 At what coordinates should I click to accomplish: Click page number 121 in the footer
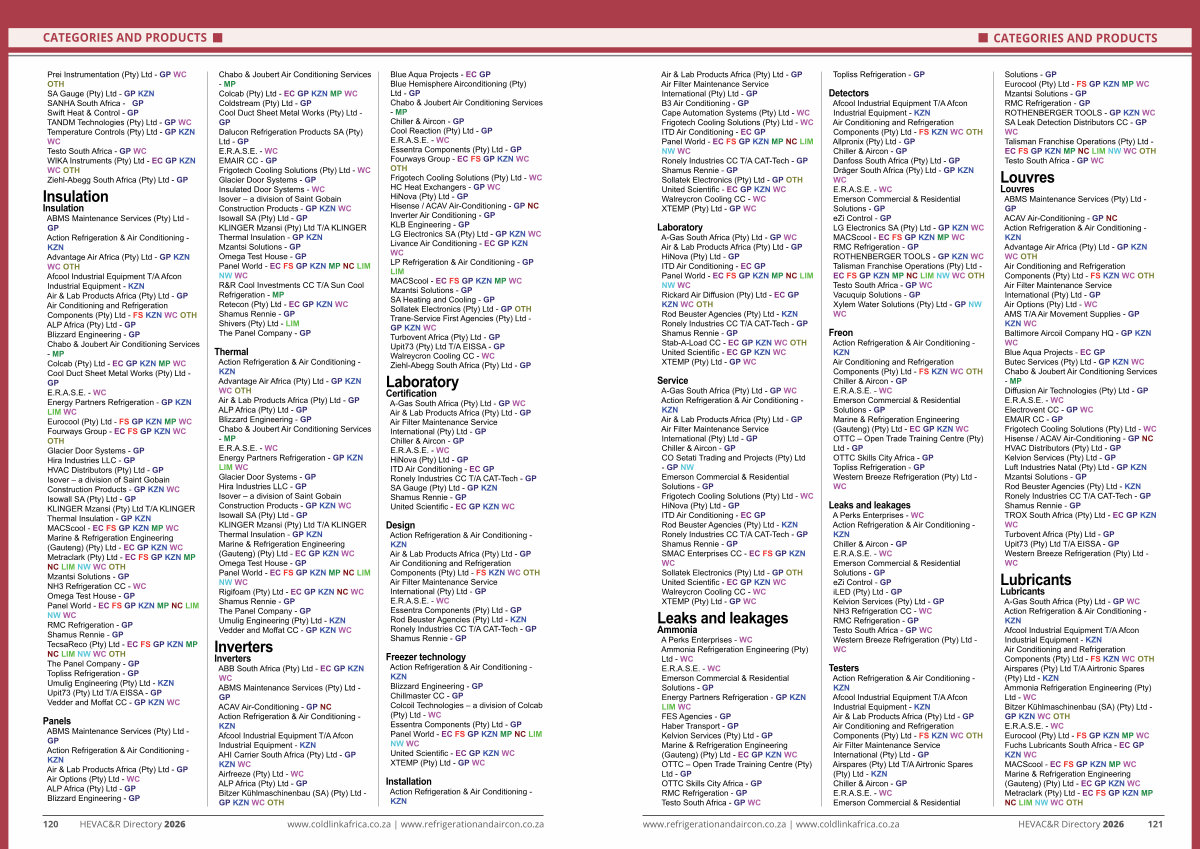pyautogui.click(x=1154, y=825)
